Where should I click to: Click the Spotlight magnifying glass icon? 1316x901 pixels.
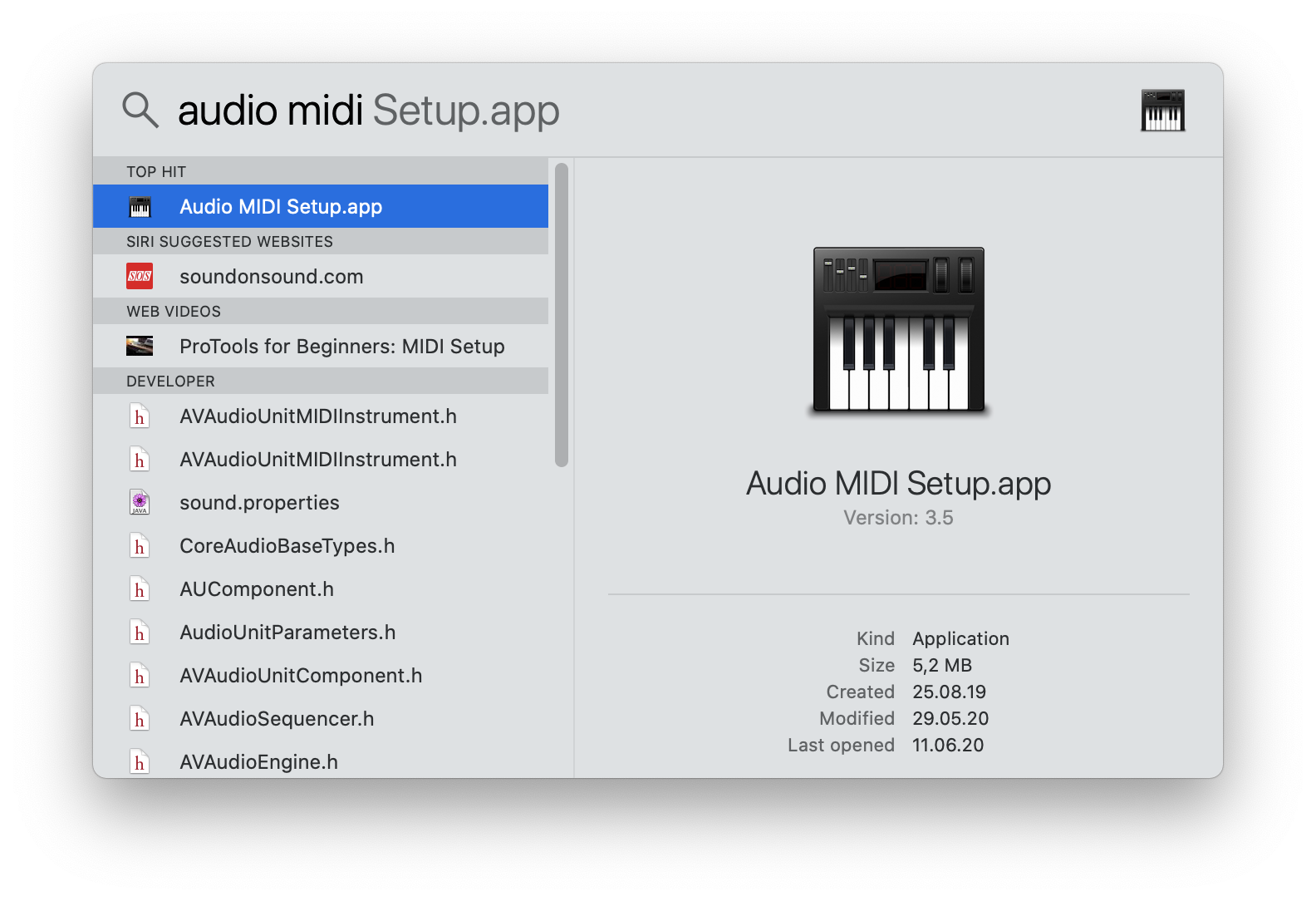click(140, 110)
